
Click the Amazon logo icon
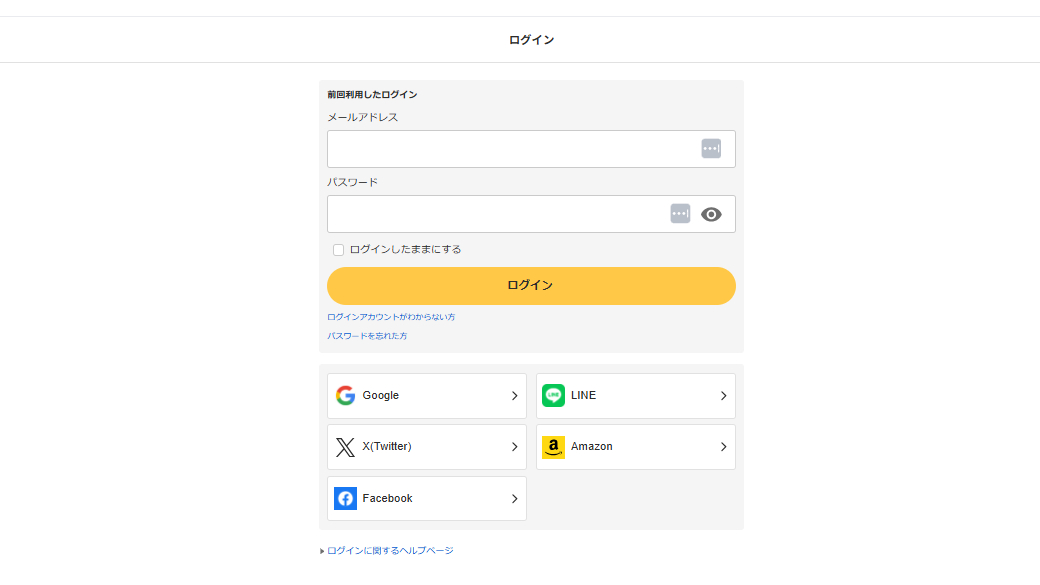[553, 447]
